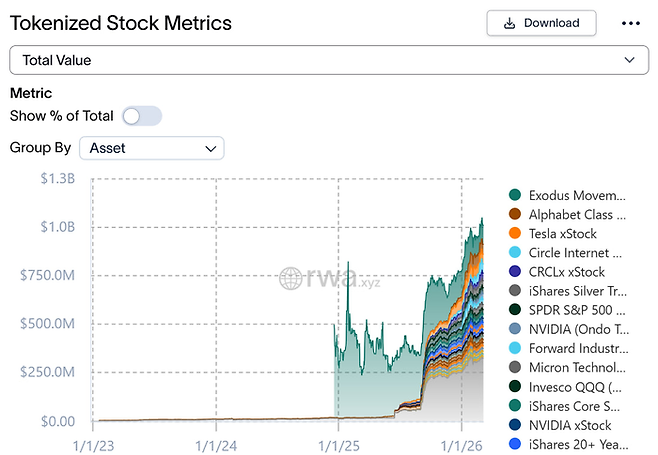Toggle Alphabet Class legend entry
This screenshot has height=455, width=658.
pyautogui.click(x=576, y=214)
